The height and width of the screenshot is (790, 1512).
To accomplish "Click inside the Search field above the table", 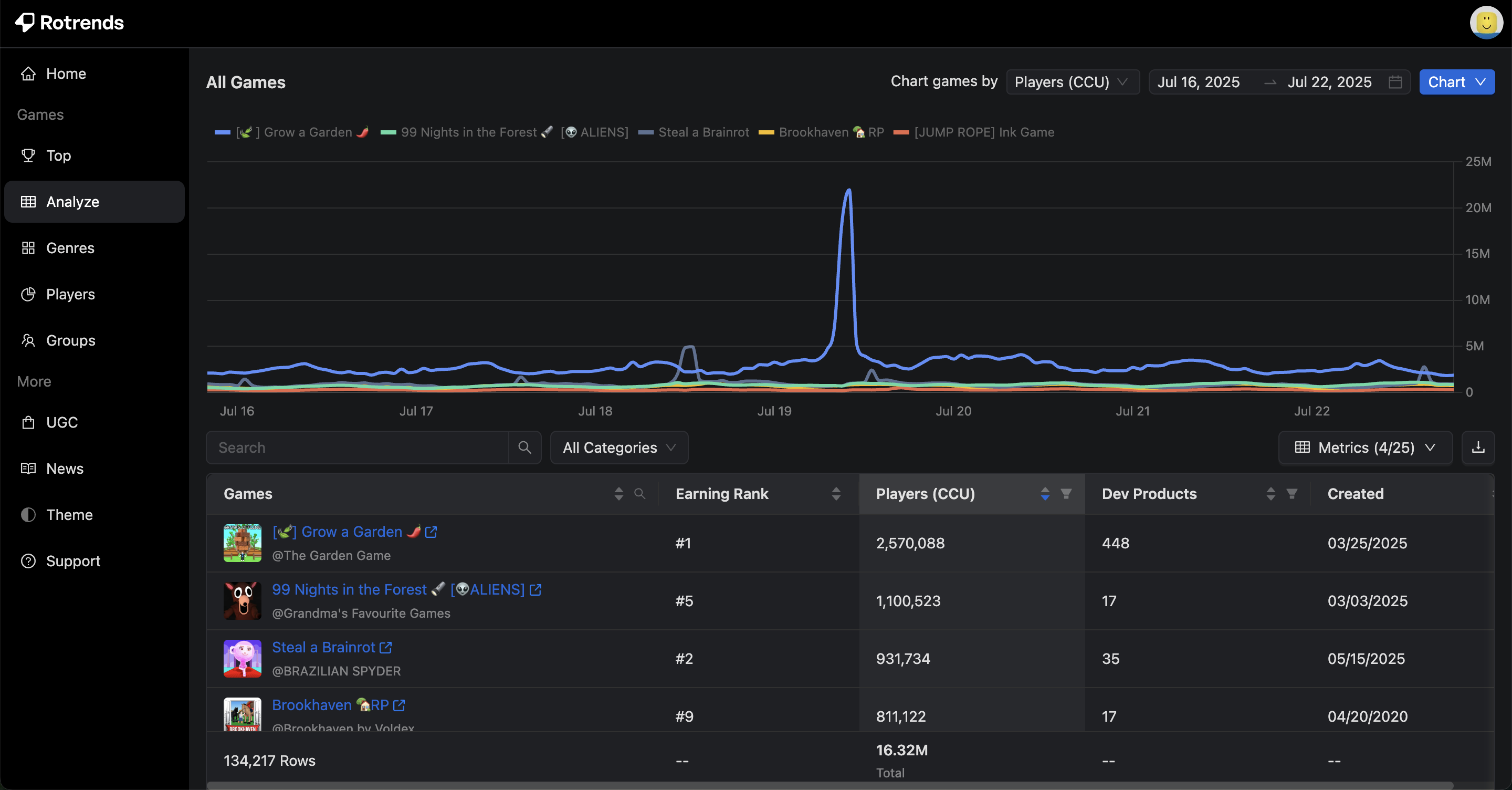I will [x=358, y=447].
